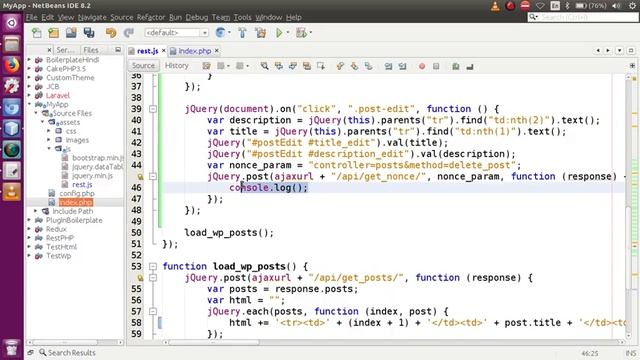Click the Quick Search input field
This screenshot has height=360, width=640.
click(x=584, y=17)
